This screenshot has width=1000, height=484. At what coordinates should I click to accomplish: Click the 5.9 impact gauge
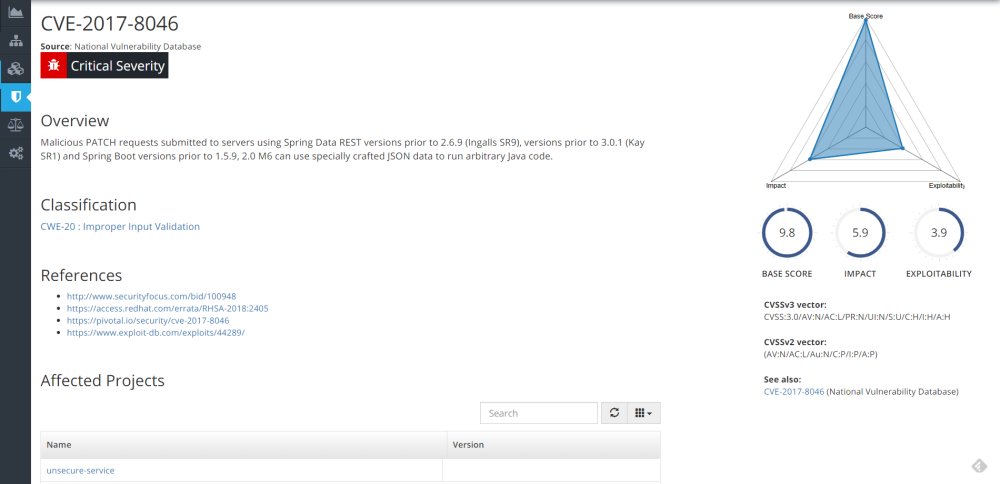click(860, 233)
